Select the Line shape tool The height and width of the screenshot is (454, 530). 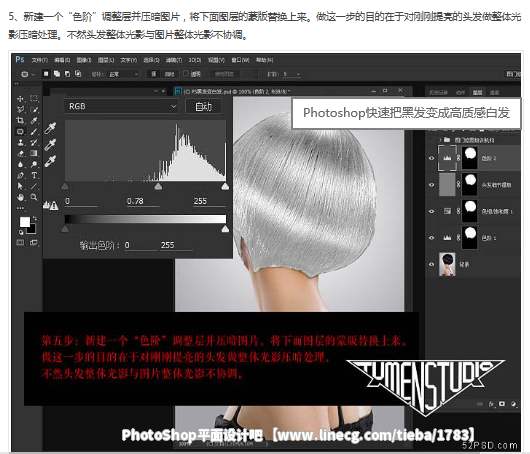coord(34,186)
